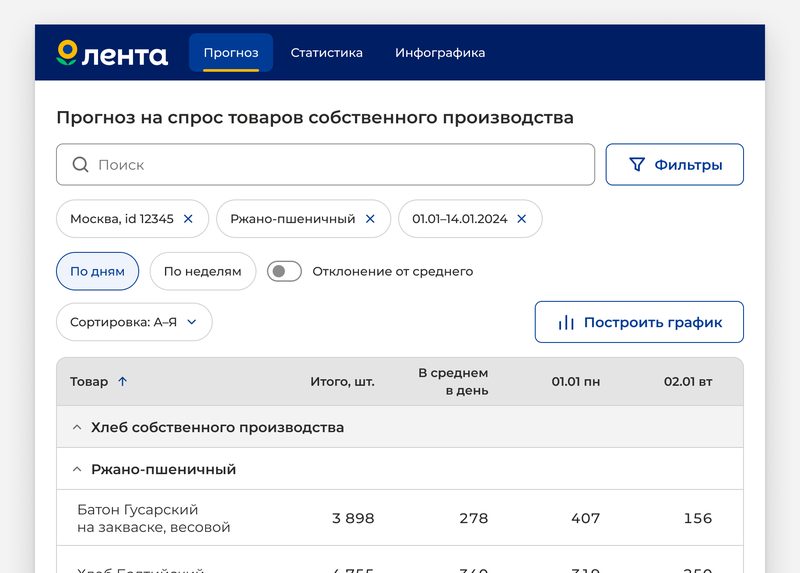The image size is (800, 573).
Task: Open the Статистика tab
Action: click(327, 53)
